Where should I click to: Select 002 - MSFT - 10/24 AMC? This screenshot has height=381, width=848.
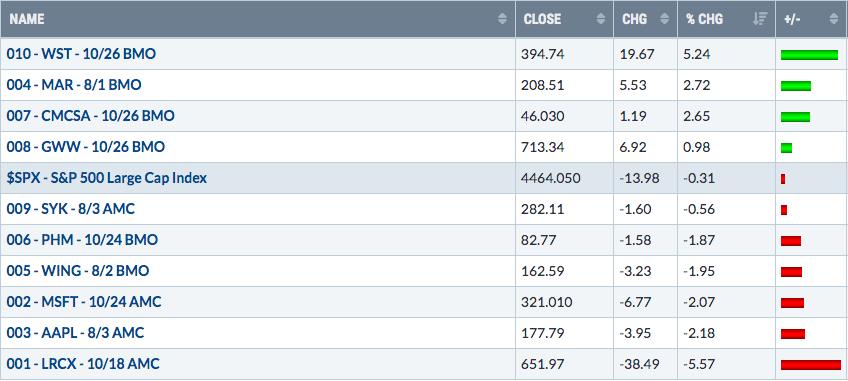(84, 301)
